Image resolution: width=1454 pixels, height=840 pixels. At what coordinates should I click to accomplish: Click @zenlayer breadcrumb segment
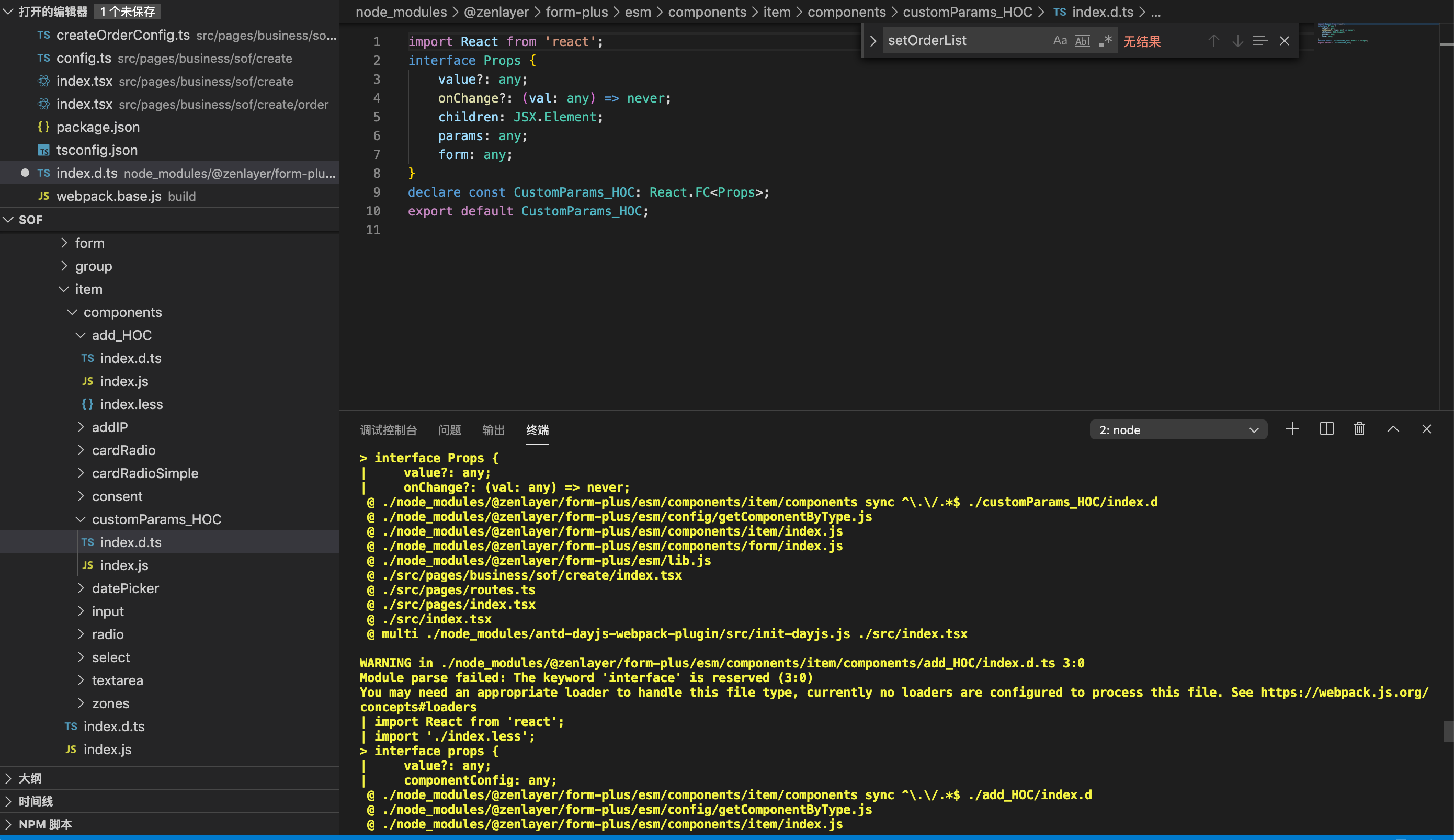click(496, 12)
